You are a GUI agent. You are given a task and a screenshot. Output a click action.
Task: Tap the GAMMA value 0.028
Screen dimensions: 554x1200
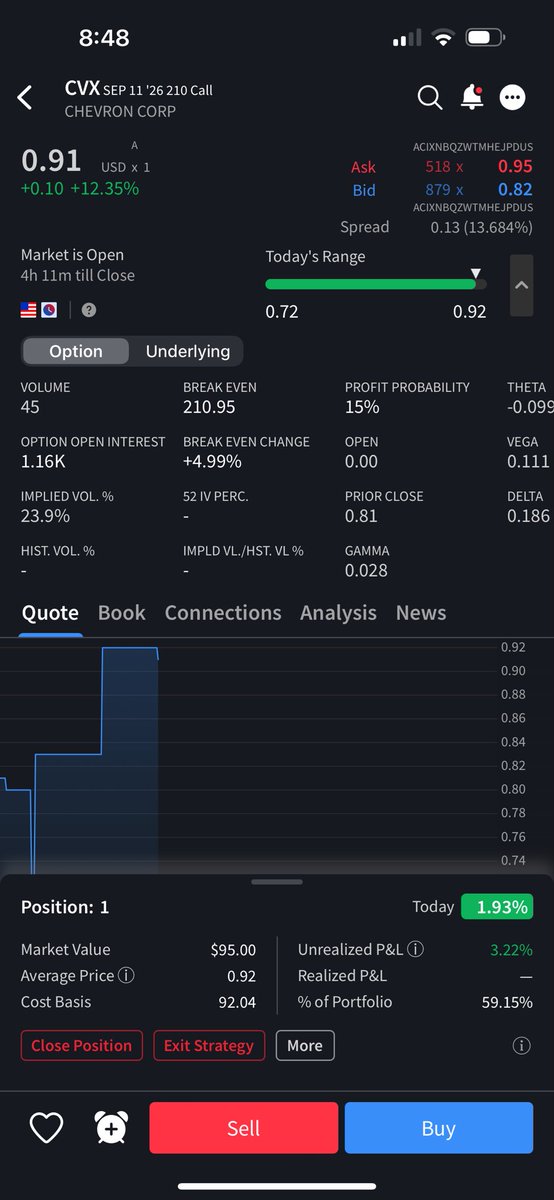click(x=366, y=571)
